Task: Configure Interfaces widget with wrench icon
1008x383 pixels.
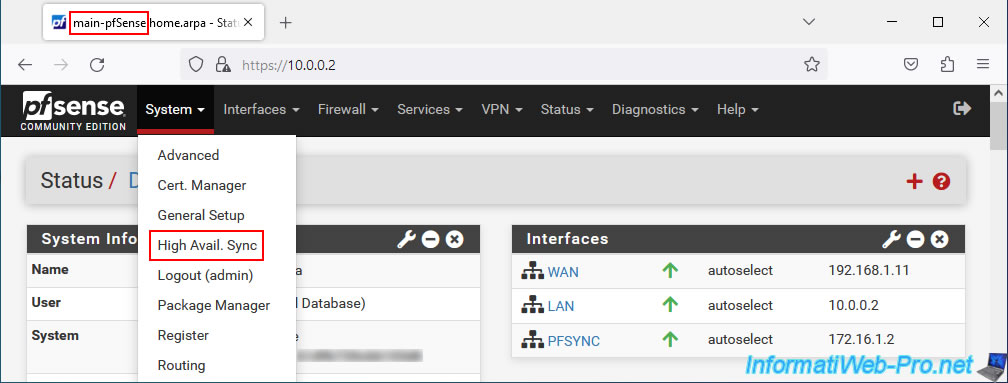Action: (891, 240)
